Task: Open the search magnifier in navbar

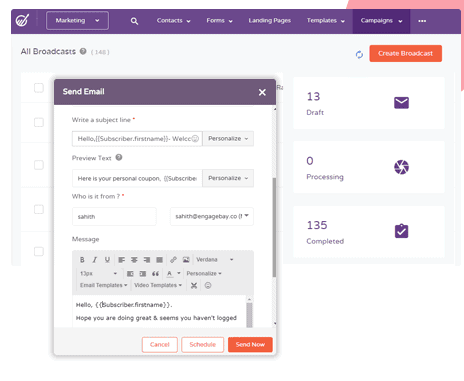Action: [x=134, y=21]
